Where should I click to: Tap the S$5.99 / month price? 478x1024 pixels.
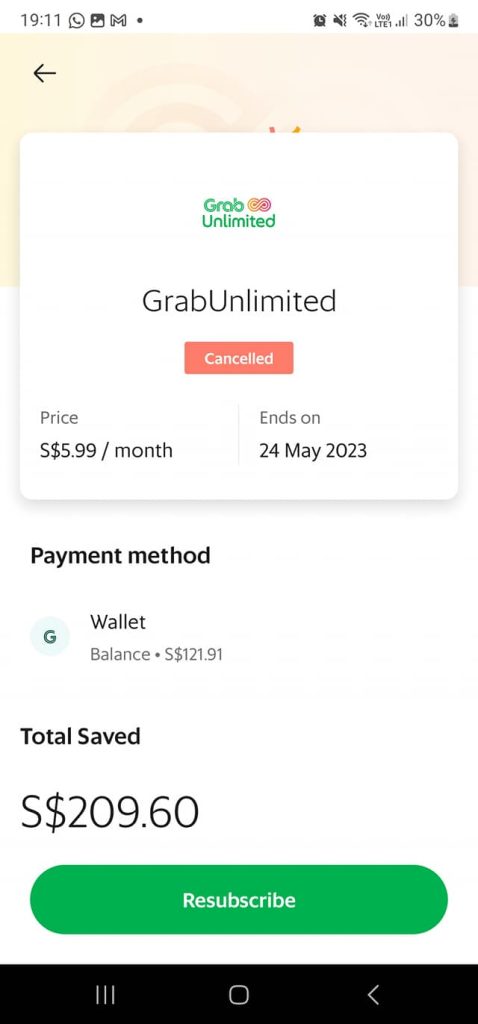(106, 451)
